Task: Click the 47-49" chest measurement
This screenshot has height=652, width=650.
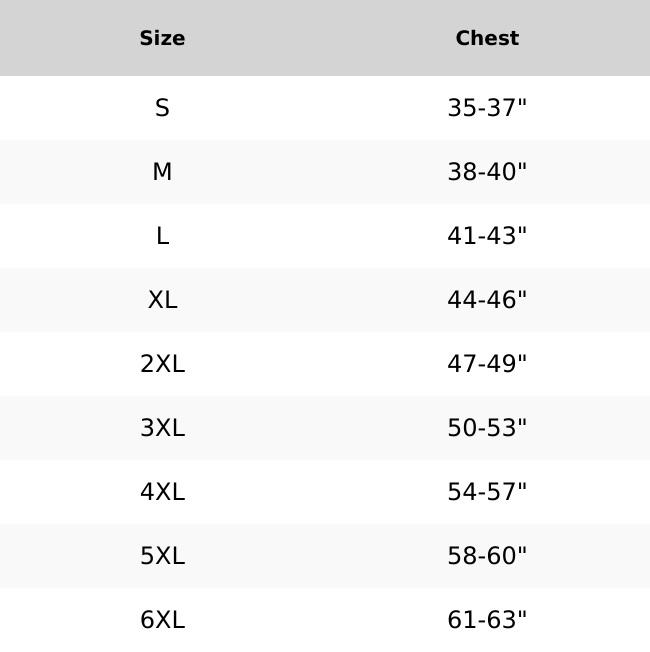Action: pos(487,364)
